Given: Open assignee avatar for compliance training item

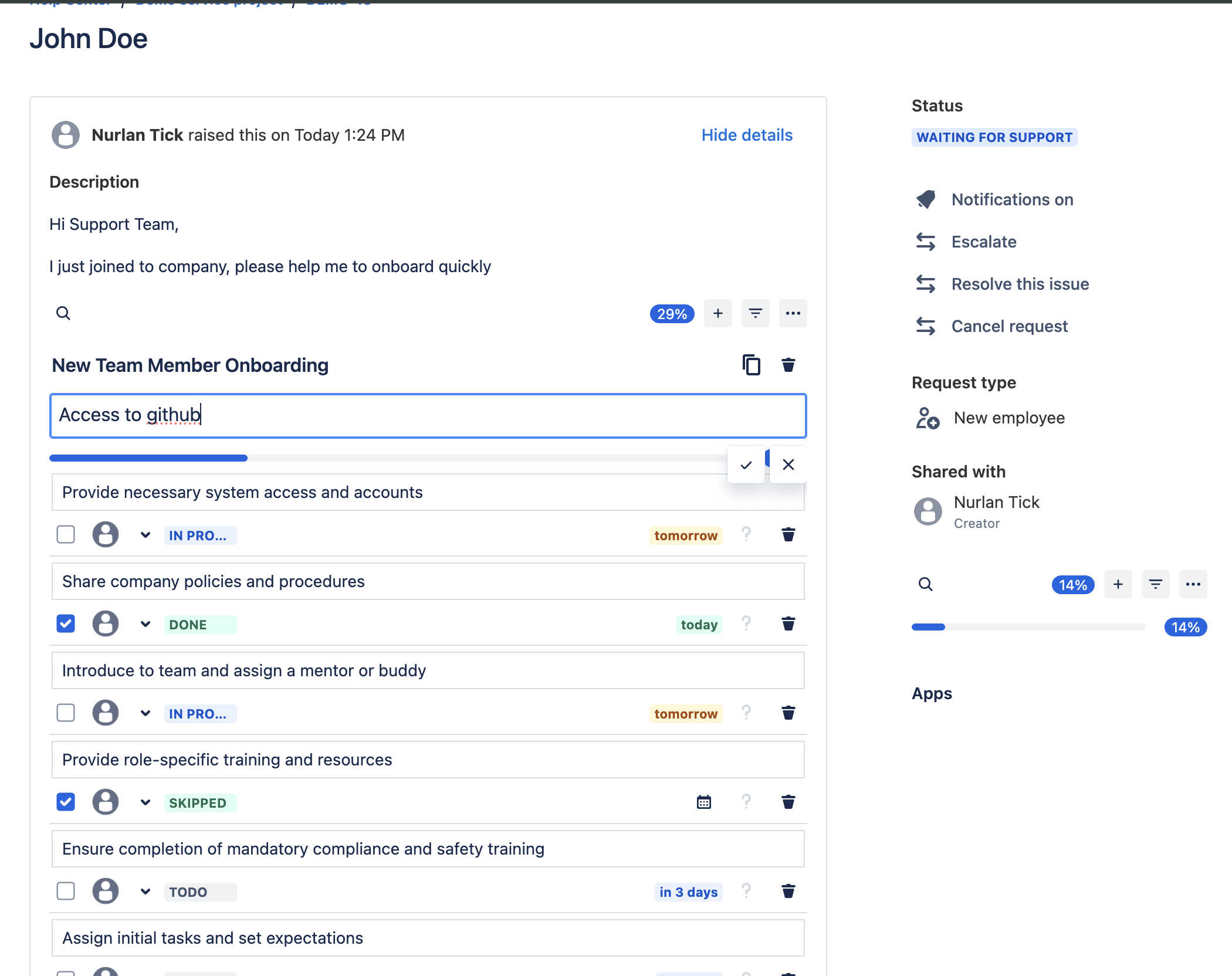Looking at the screenshot, I should (x=106, y=891).
